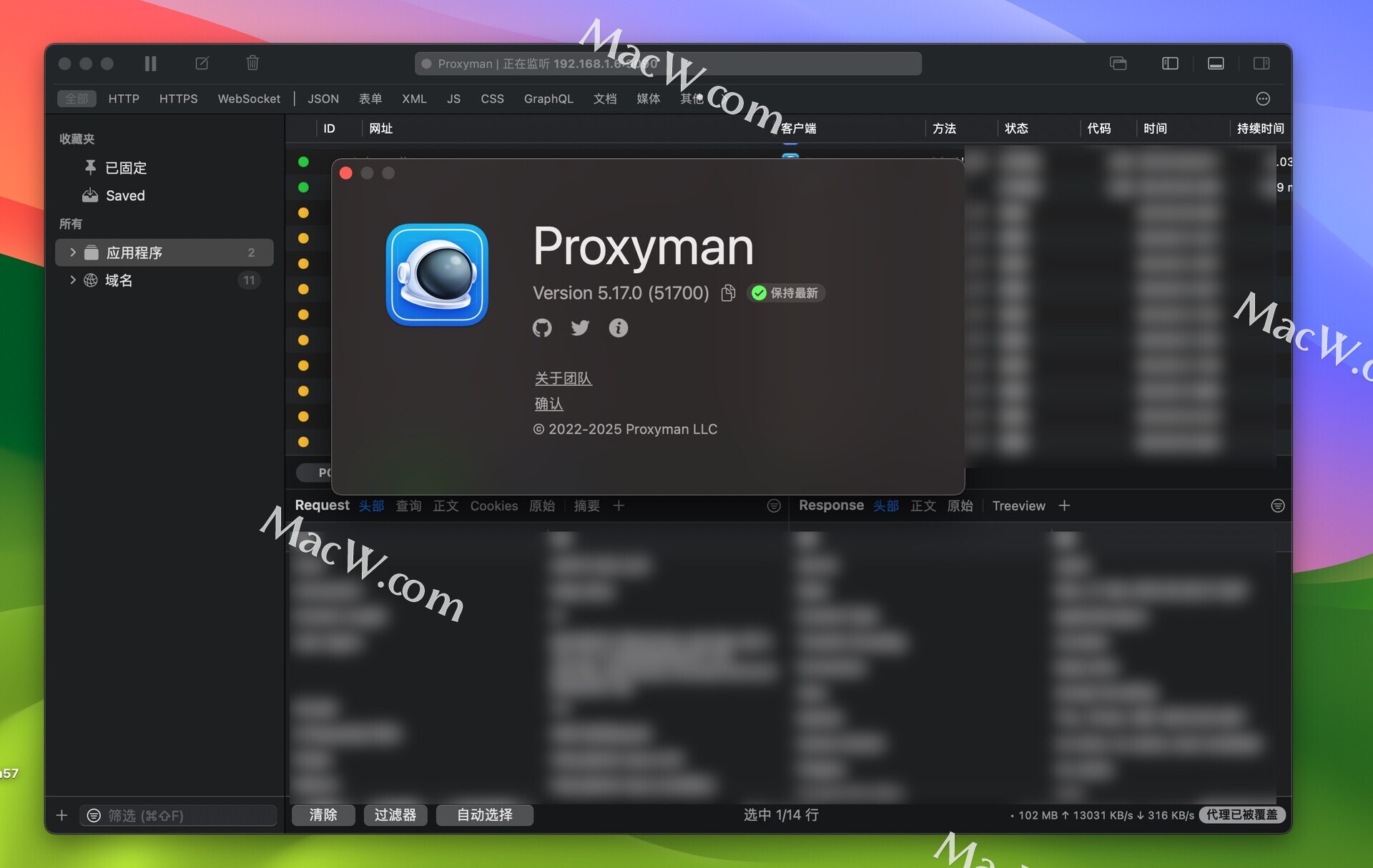1373x868 pixels.
Task: Sort by the 网址 URL column header
Action: coord(380,129)
